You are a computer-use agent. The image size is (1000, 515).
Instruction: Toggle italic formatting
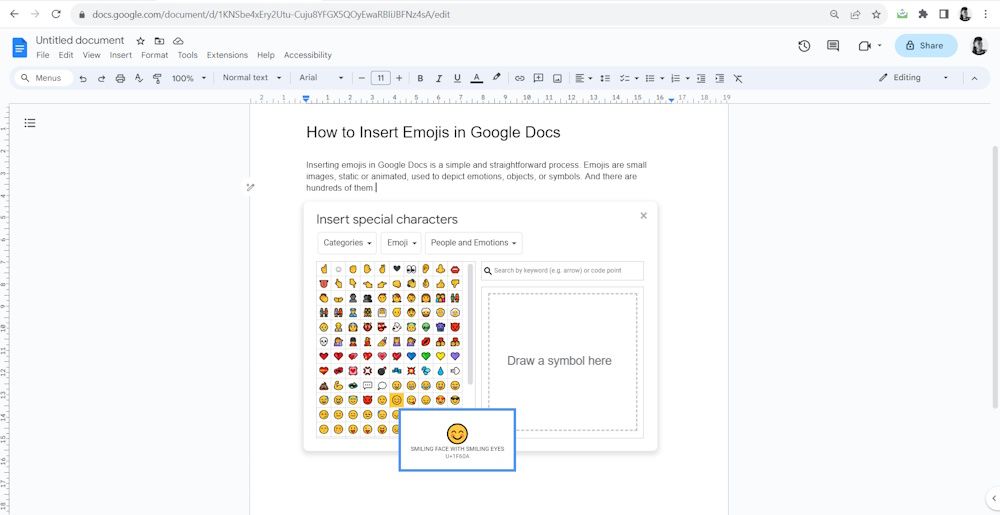coord(439,78)
